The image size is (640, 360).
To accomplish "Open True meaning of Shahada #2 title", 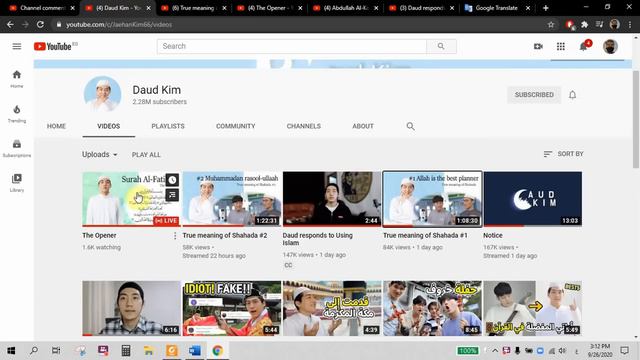I will click(x=225, y=236).
